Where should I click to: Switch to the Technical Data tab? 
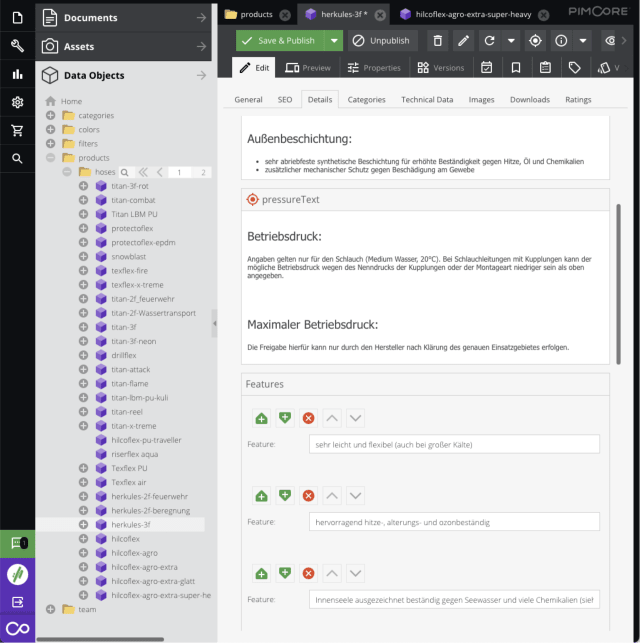427,100
